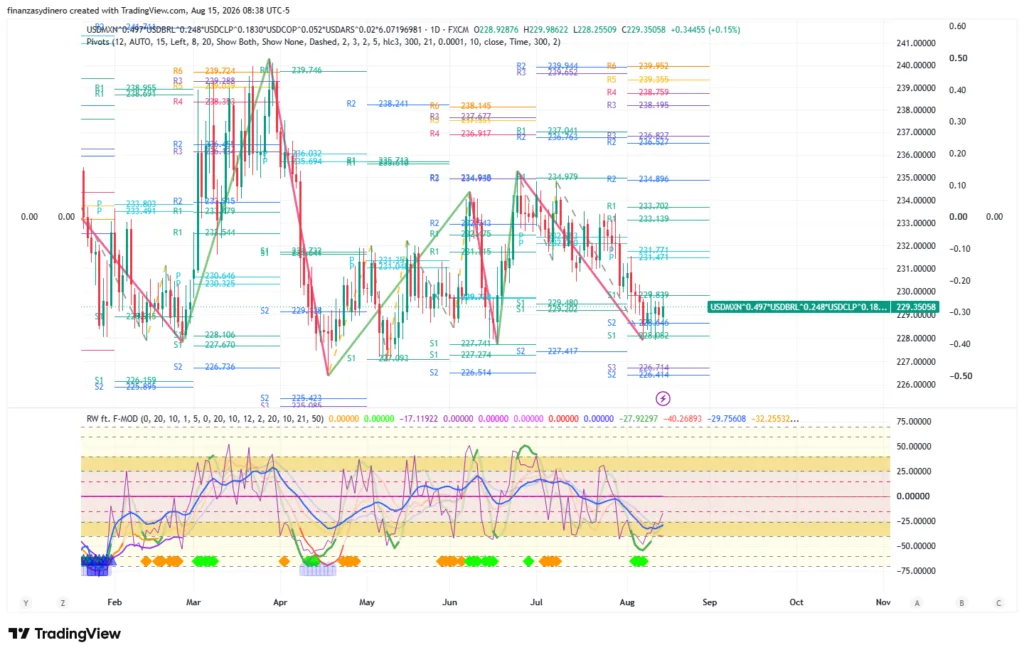The height and width of the screenshot is (655, 1024).
Task: Click the Feb label on the time axis
Action: pyautogui.click(x=114, y=602)
